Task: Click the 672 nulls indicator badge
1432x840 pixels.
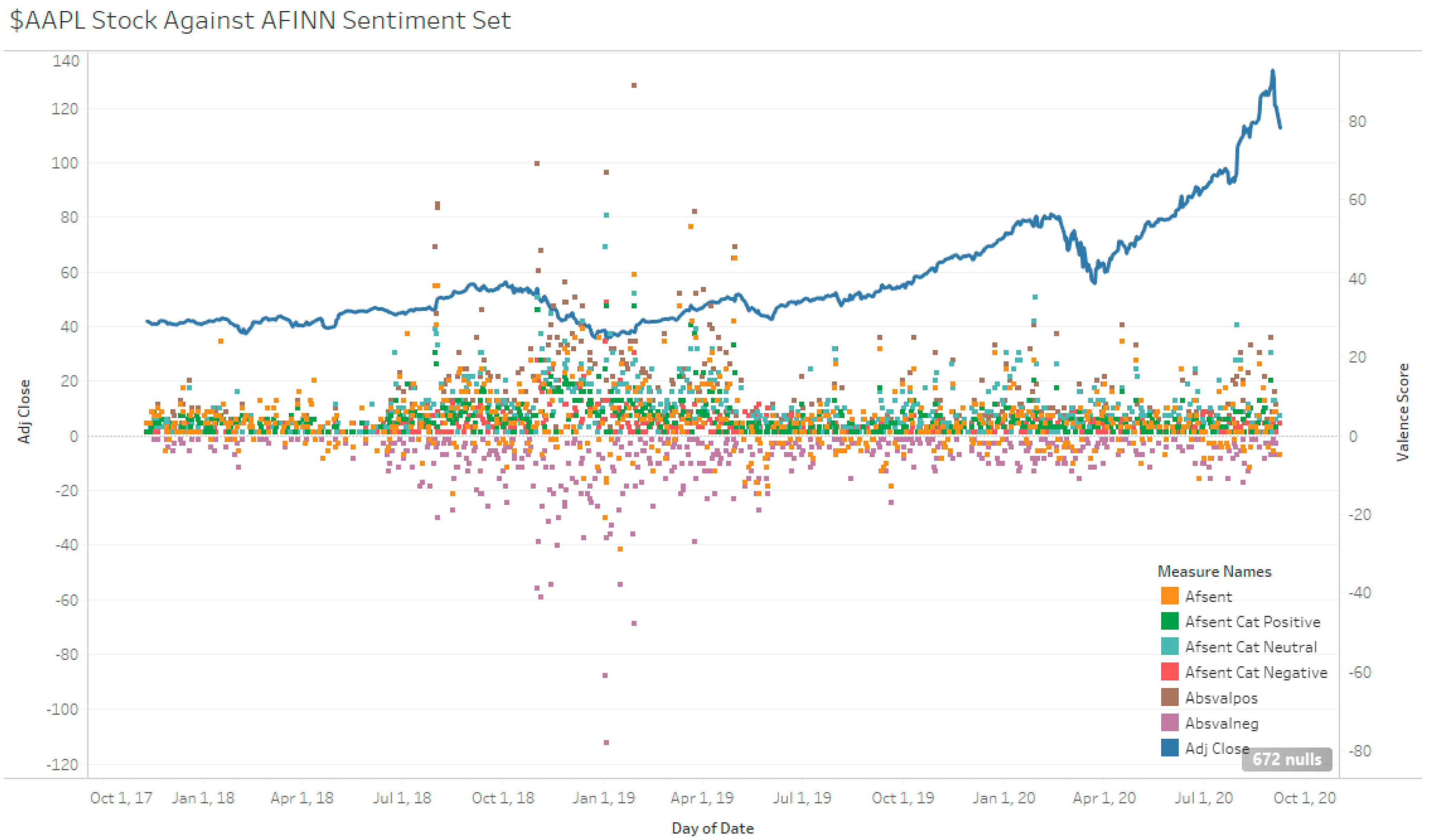Action: click(1287, 759)
